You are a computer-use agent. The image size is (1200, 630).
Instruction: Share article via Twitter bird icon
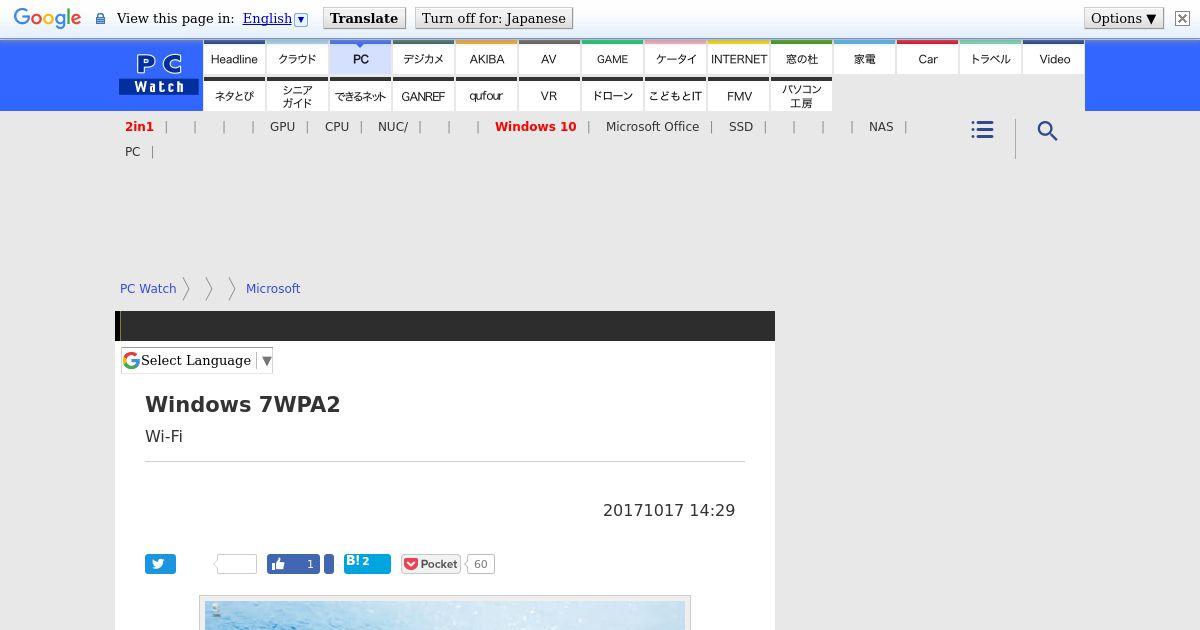(160, 564)
